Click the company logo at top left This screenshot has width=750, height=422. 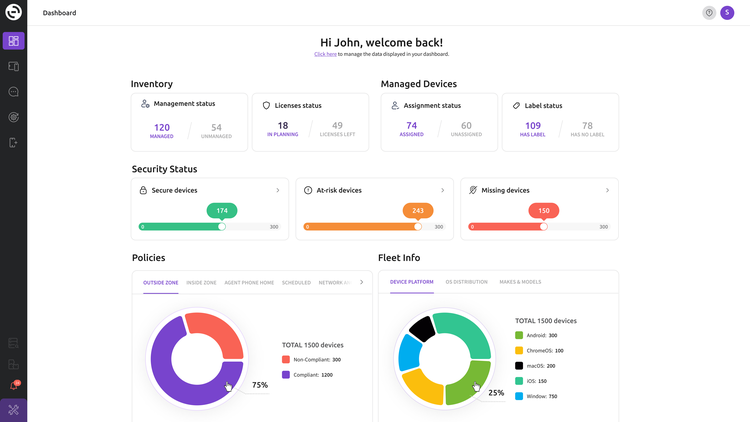point(13,13)
